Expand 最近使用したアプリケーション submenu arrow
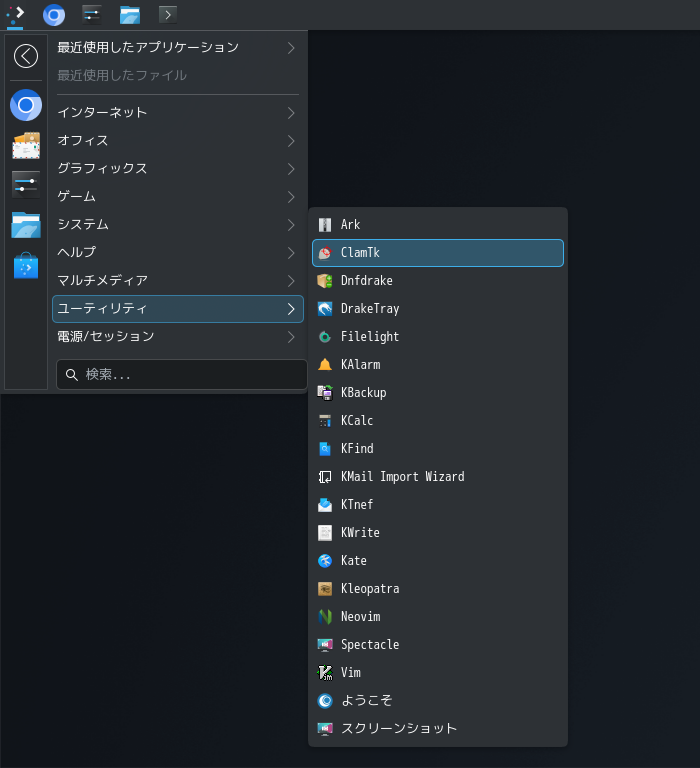This screenshot has width=700, height=768. click(x=291, y=48)
